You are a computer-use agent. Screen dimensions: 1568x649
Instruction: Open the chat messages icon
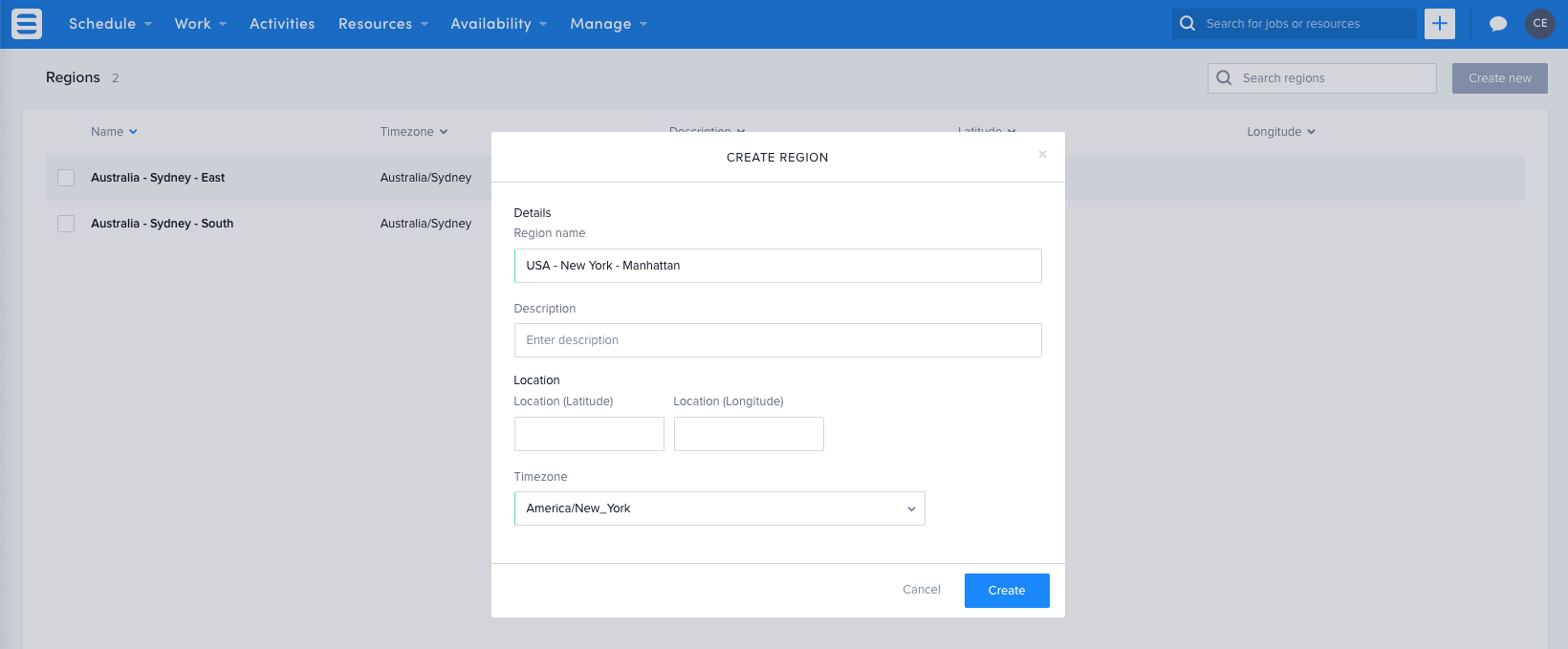click(x=1497, y=24)
